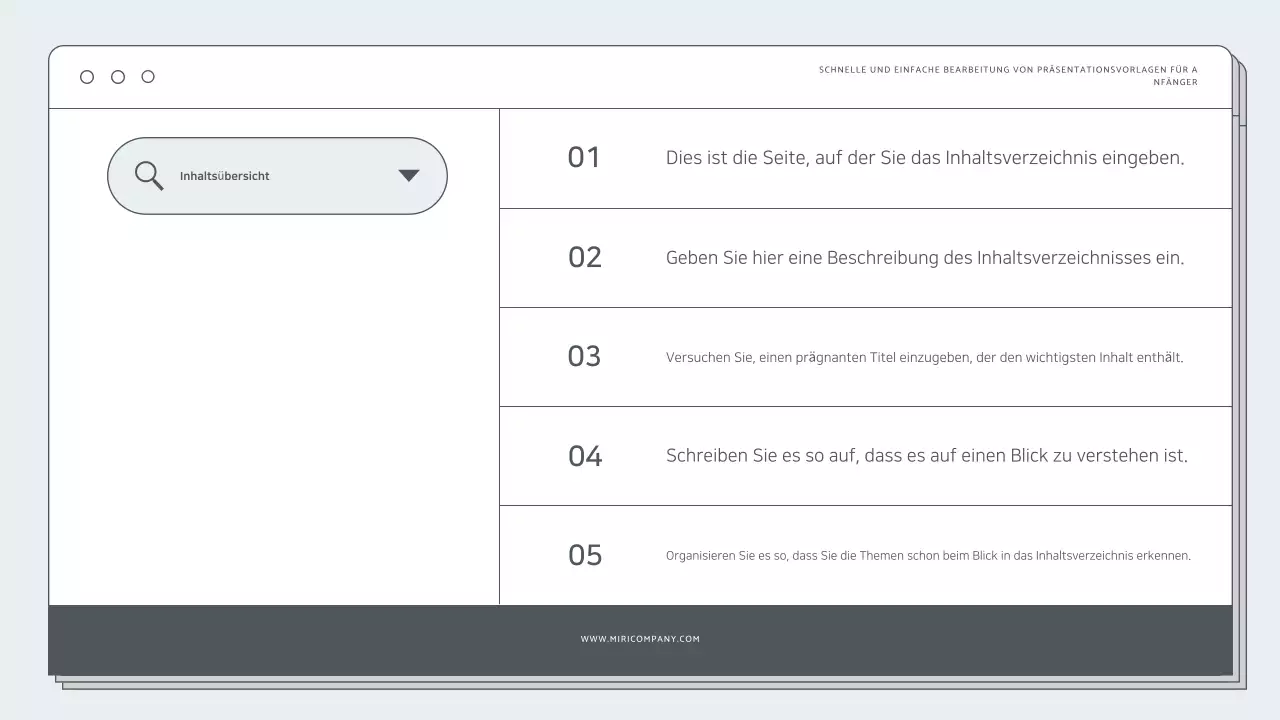
Task: Select the Inhaltsübersicht sidebar entry
Action: (224, 175)
